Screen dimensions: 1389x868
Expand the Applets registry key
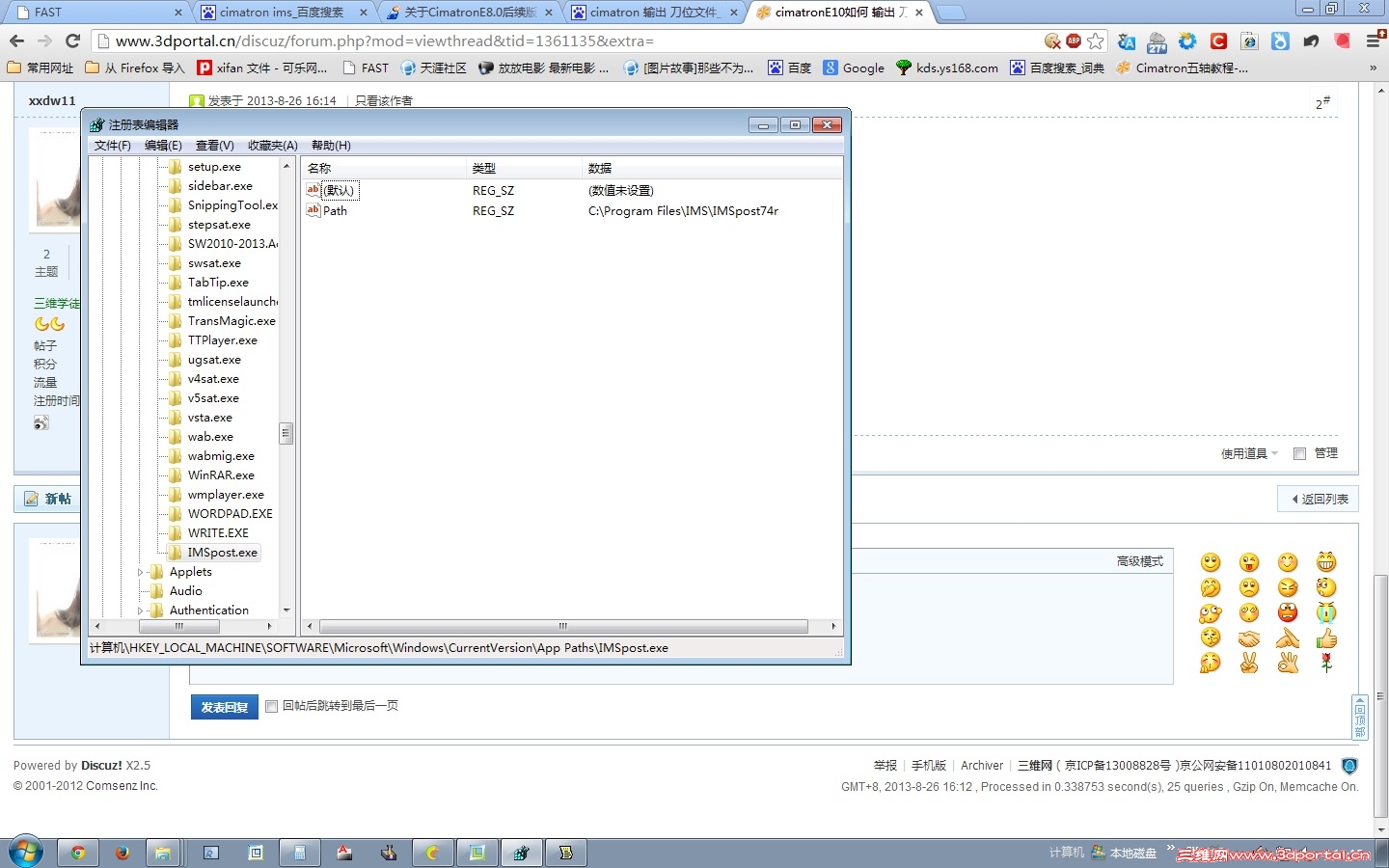coord(141,572)
